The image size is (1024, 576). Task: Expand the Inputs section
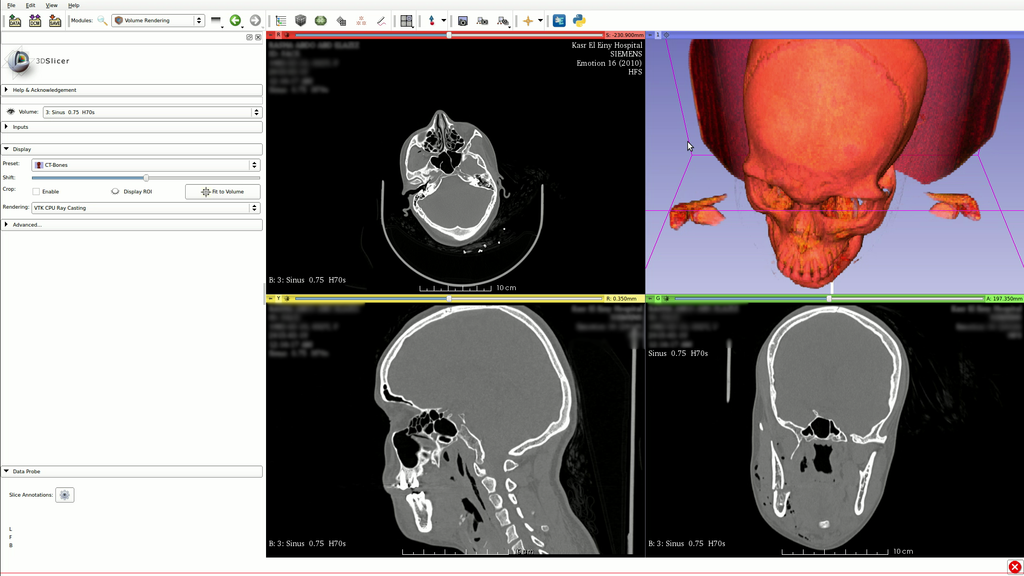(x=133, y=127)
